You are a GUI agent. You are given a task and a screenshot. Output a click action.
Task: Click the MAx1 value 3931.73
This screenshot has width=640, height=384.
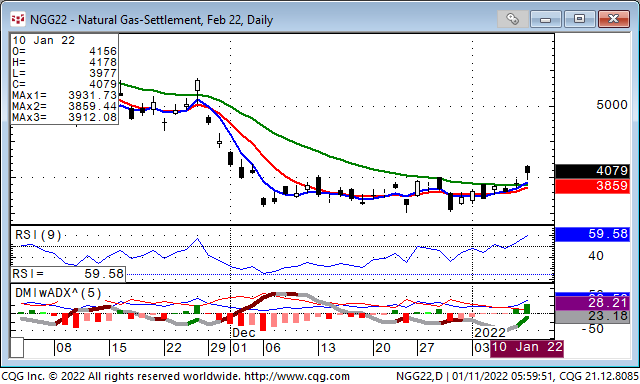pos(93,95)
